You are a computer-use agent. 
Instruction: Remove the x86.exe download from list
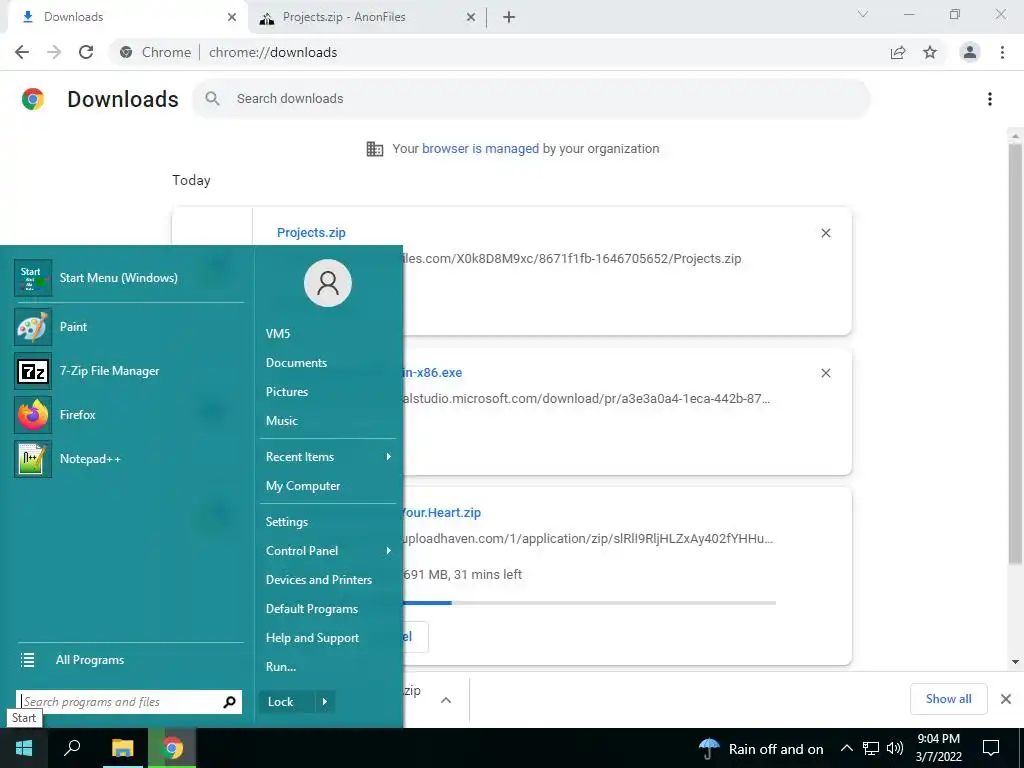(825, 373)
